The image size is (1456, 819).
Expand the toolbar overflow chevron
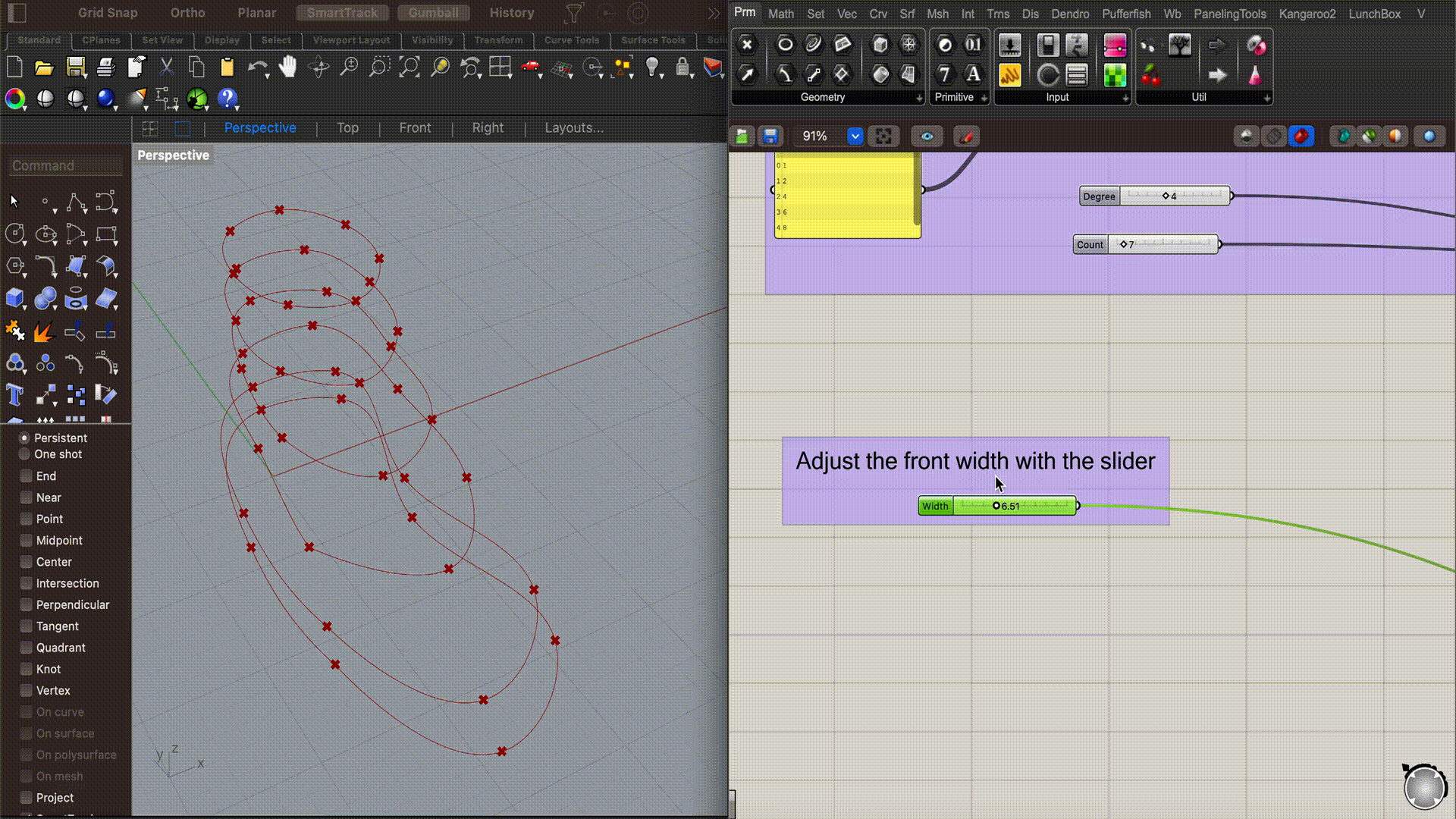(714, 13)
